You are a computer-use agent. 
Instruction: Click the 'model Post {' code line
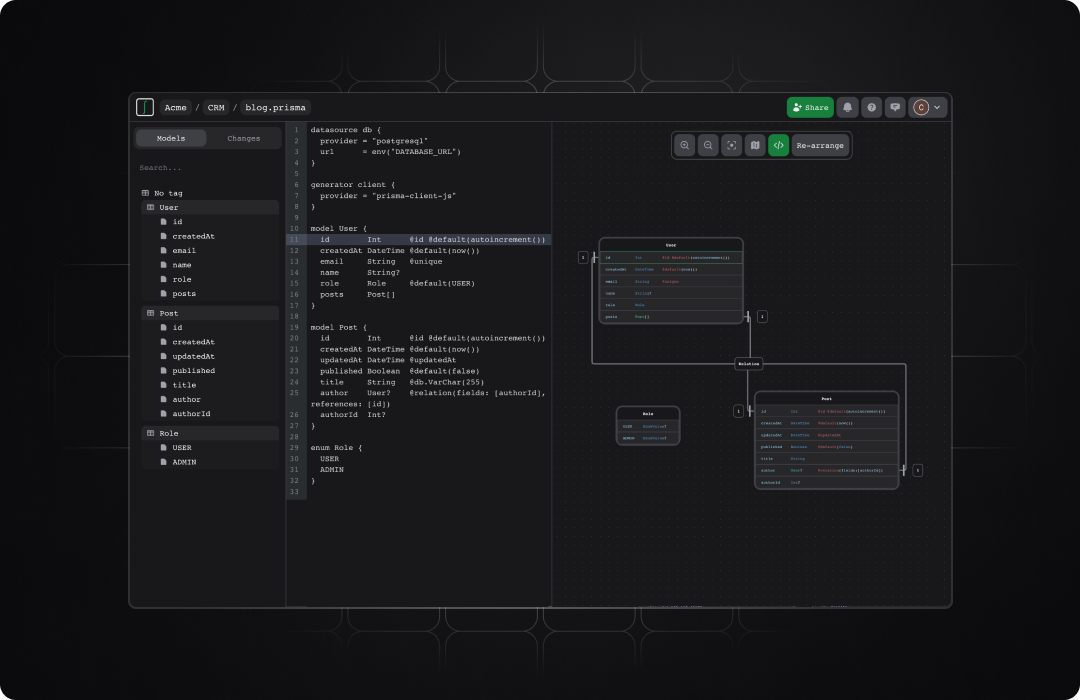click(x=338, y=327)
